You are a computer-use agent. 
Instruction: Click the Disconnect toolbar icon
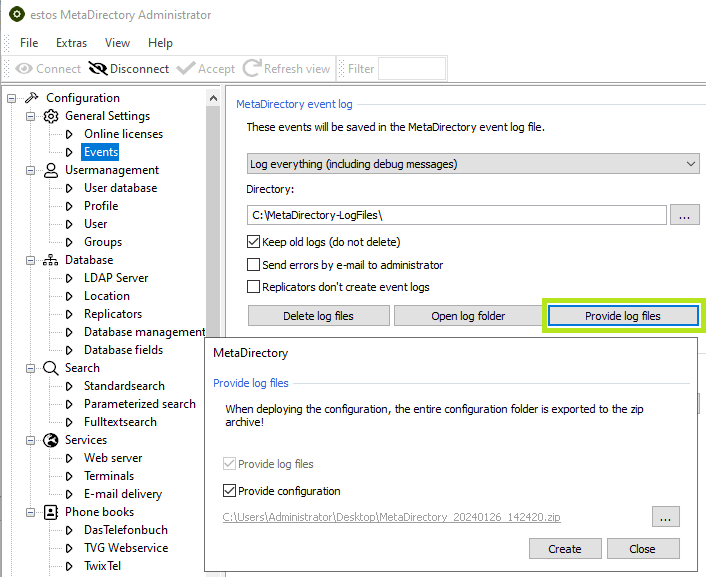click(98, 69)
